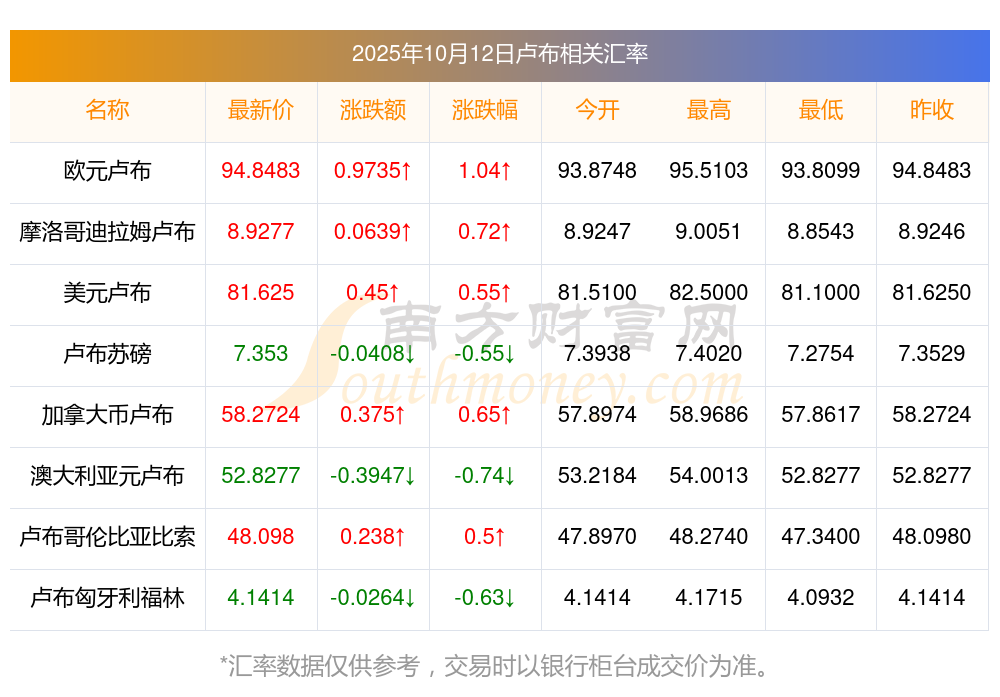The image size is (1000, 697).
Task: Click the opening price 57.8974
Action: pos(597,414)
